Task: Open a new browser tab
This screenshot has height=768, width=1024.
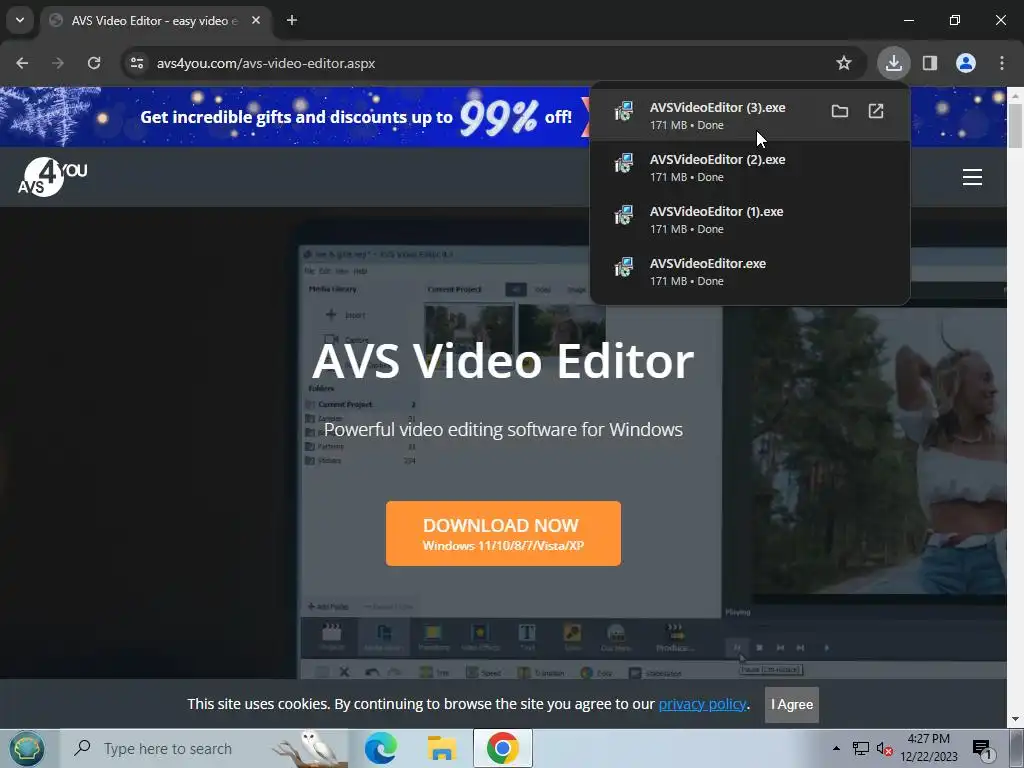Action: coord(292,20)
